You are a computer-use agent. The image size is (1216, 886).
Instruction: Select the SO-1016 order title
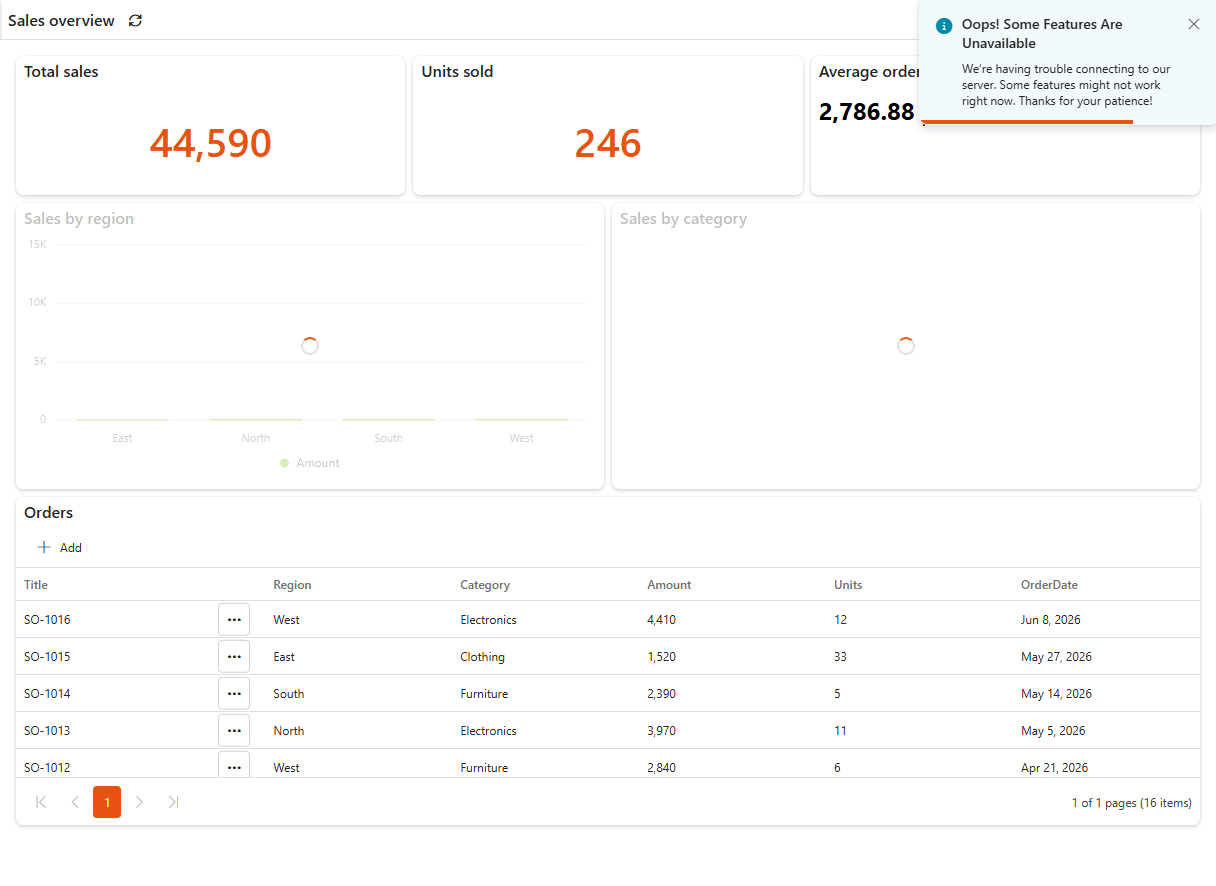pyautogui.click(x=47, y=620)
